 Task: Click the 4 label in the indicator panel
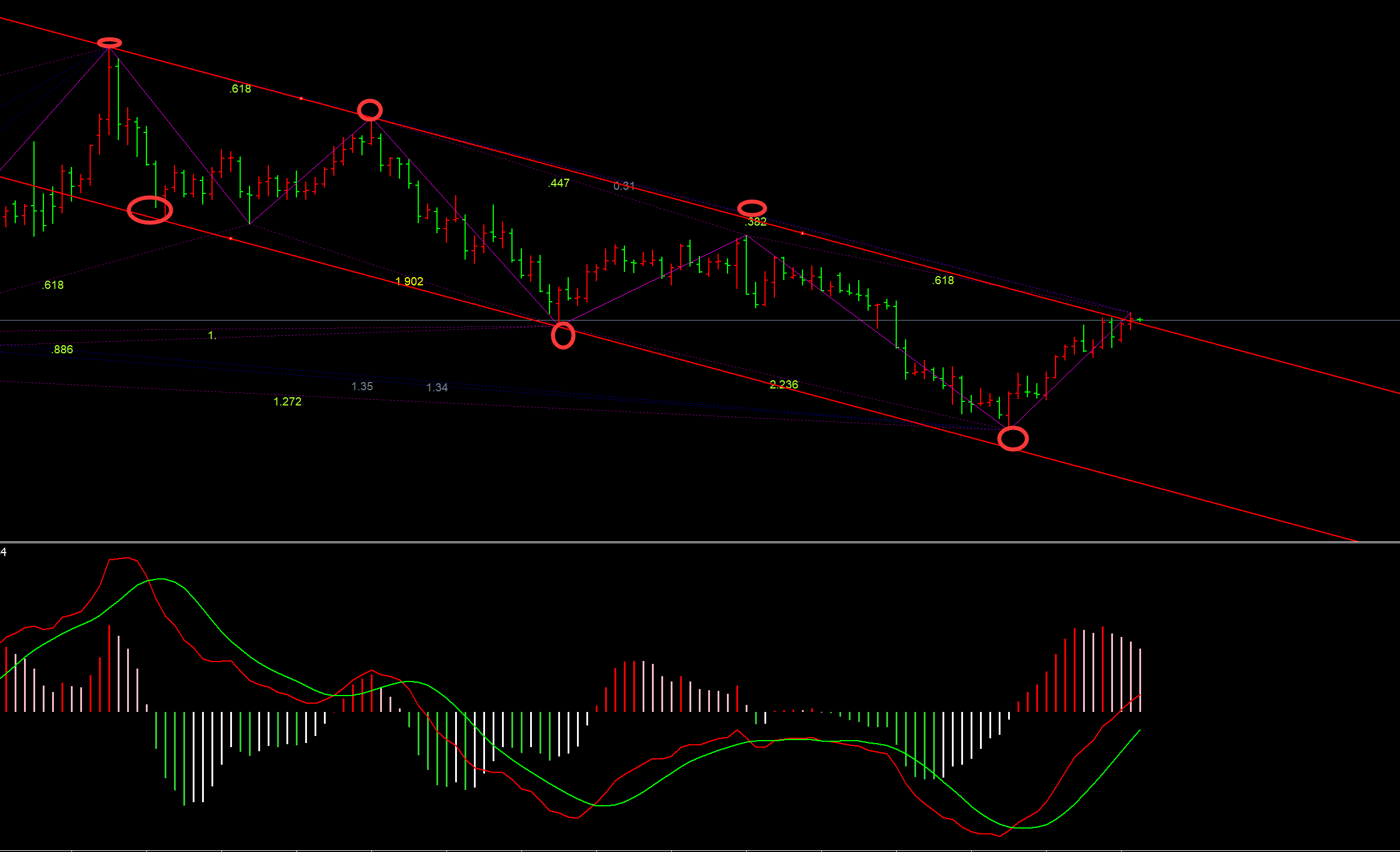click(4, 552)
